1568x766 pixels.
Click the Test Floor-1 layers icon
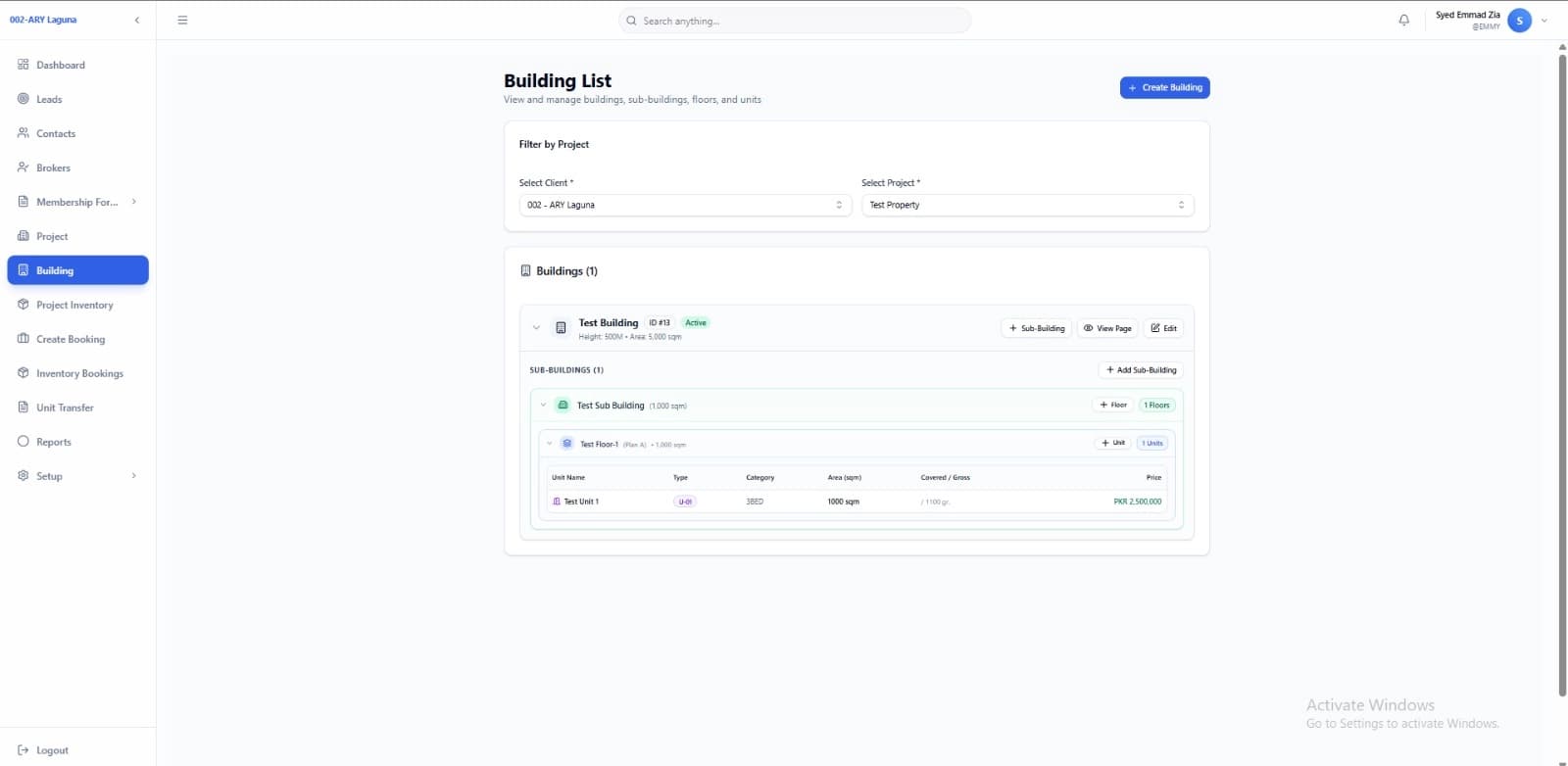click(x=566, y=444)
